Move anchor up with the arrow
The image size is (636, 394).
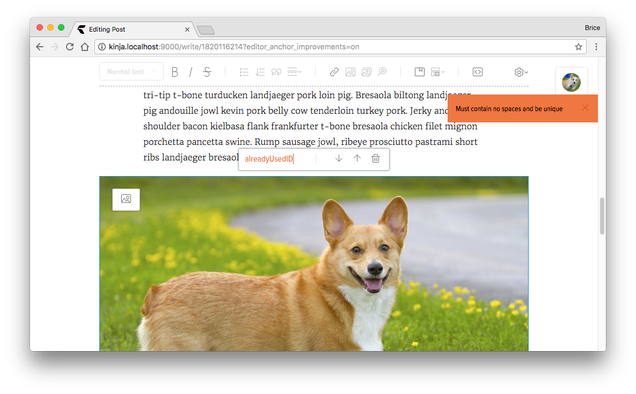point(357,158)
